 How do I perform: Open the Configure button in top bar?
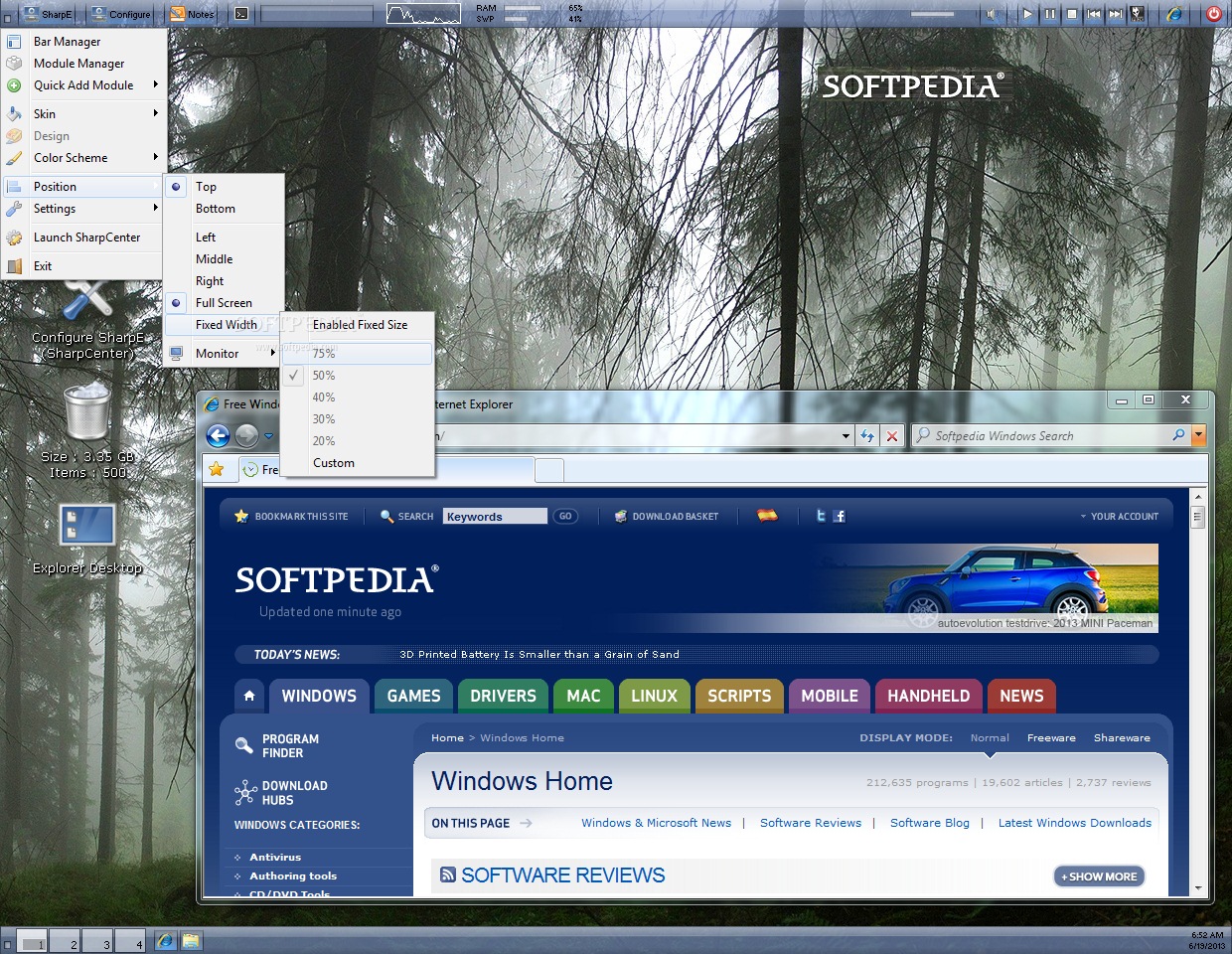point(121,14)
